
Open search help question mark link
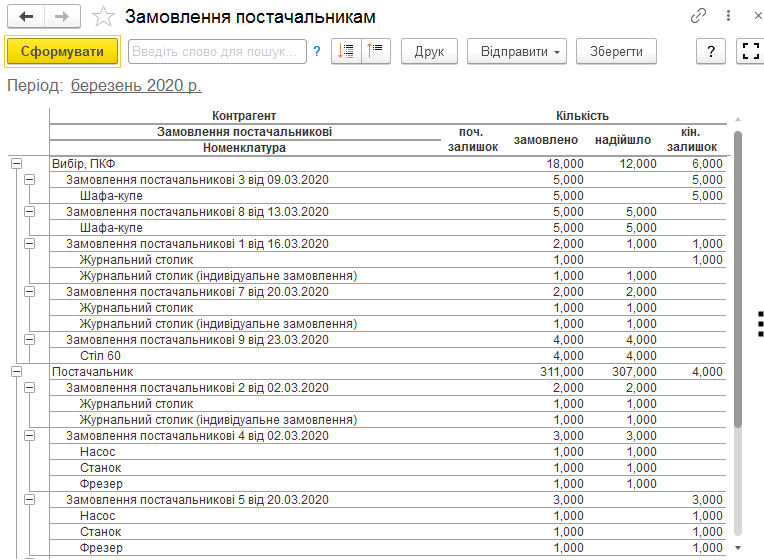317,51
